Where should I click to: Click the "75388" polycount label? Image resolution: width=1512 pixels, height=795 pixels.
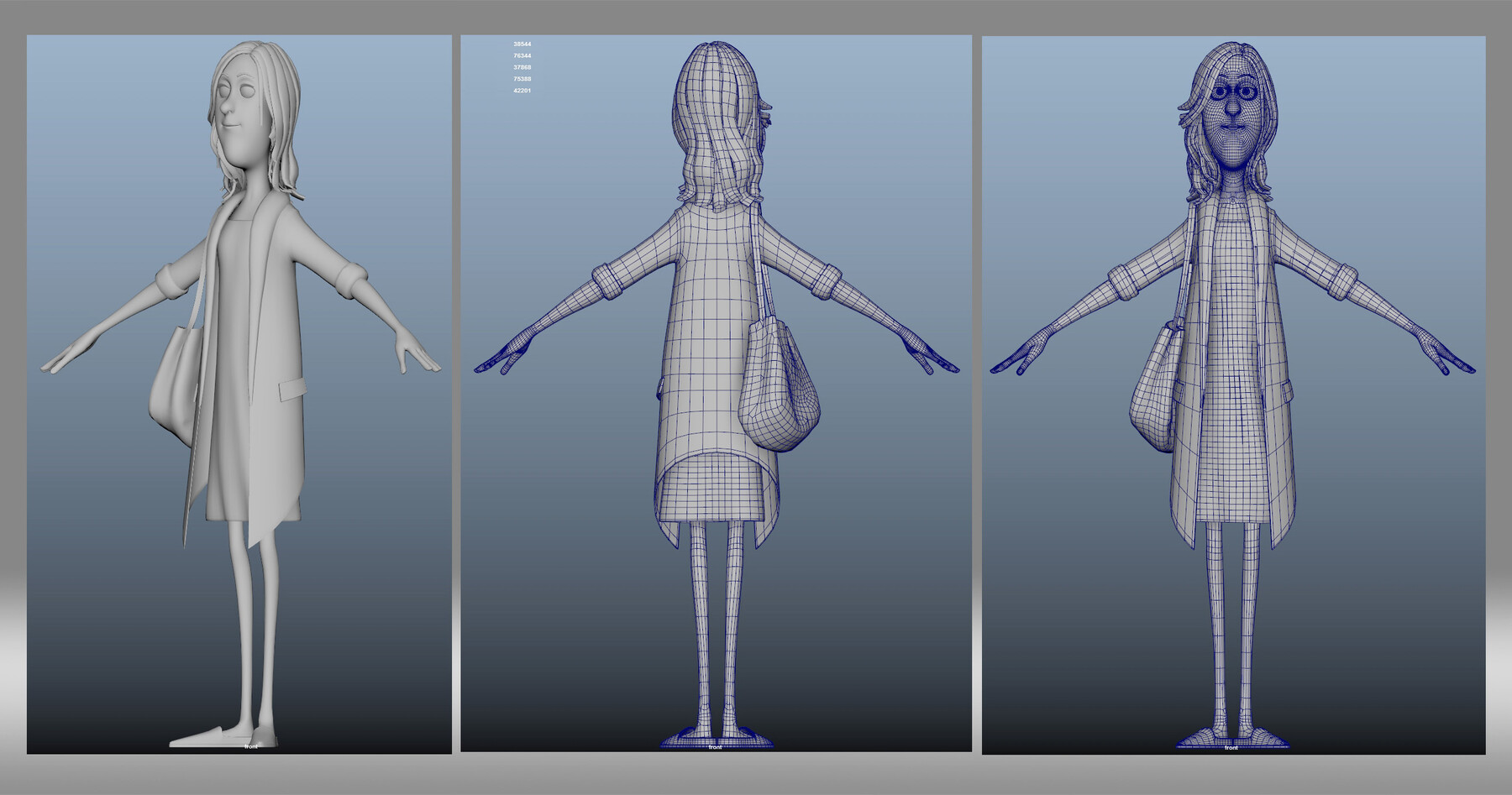521,80
